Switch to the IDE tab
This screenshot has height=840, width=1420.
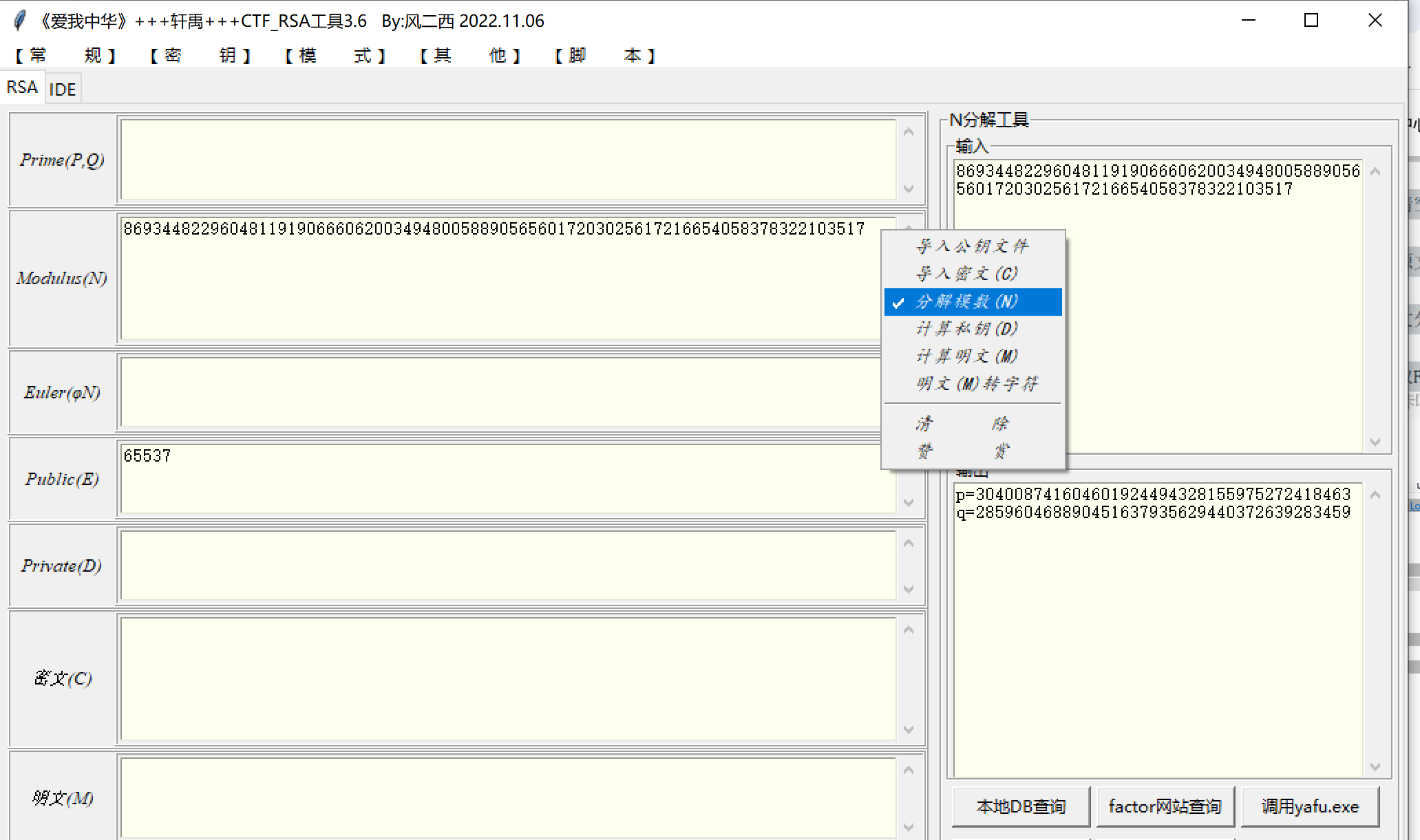click(x=63, y=89)
